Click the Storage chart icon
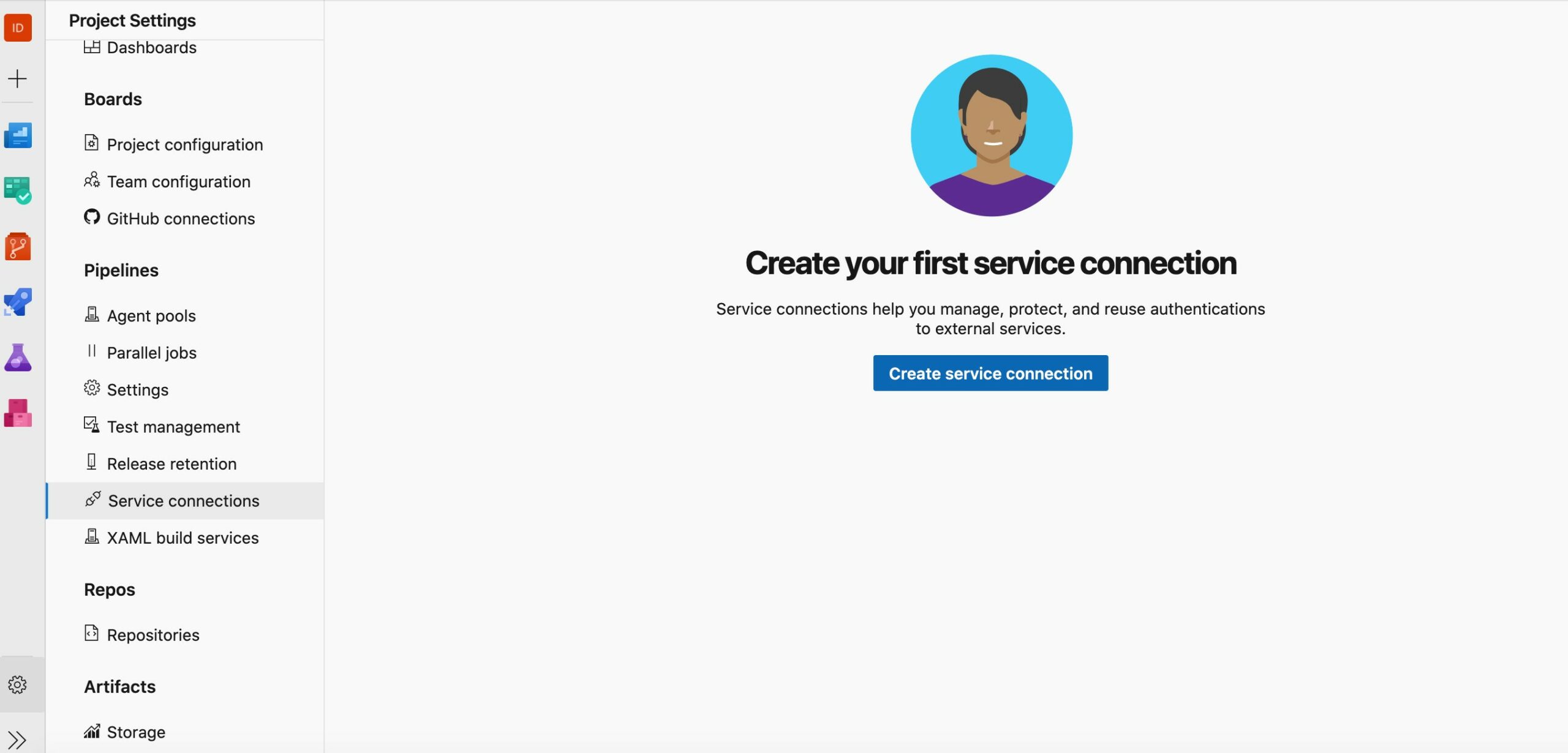The width and height of the screenshot is (1568, 753). 92,731
